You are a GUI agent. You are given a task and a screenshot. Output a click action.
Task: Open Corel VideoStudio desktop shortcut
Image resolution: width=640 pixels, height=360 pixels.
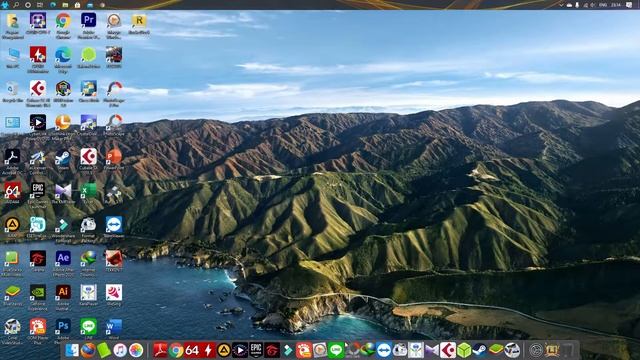pyautogui.click(x=12, y=327)
